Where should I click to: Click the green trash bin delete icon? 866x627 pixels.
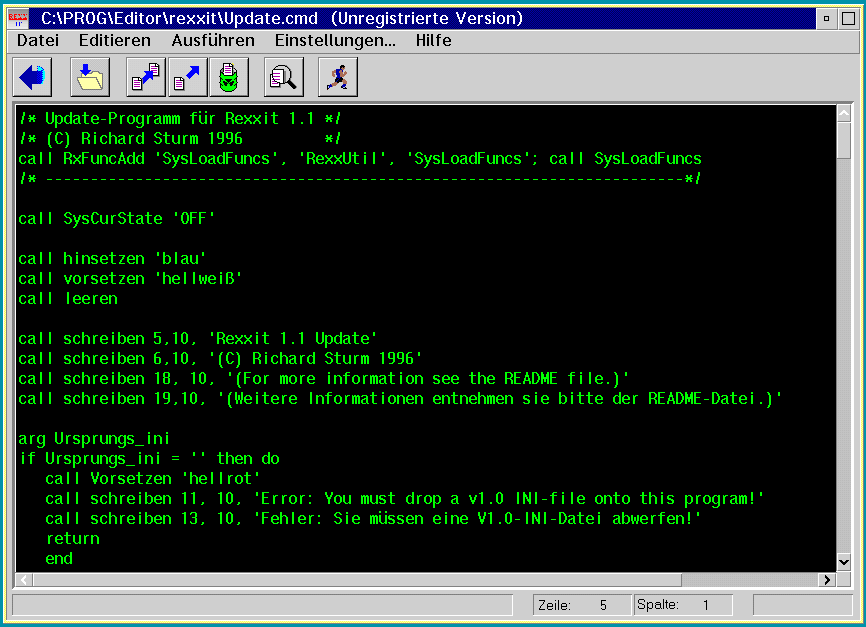tap(229, 77)
